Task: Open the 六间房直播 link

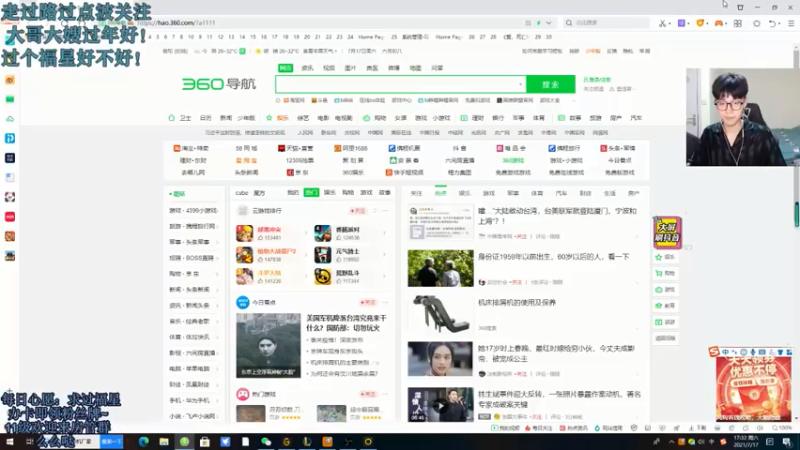Action: (x=460, y=160)
